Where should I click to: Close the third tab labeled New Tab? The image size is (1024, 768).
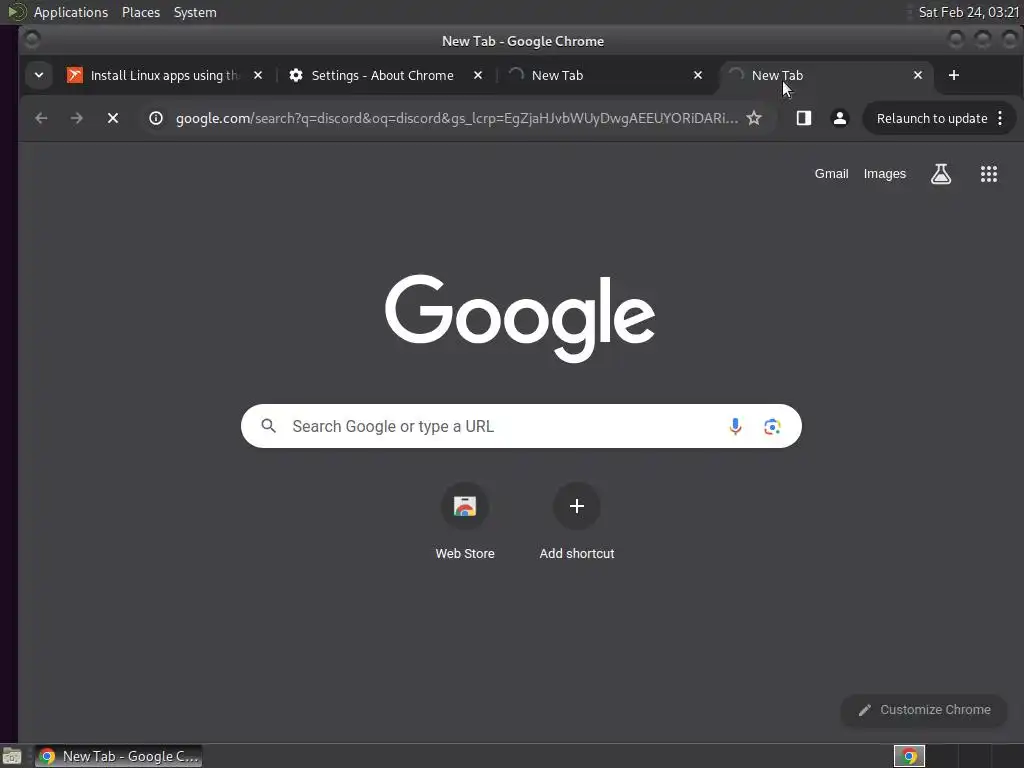698,75
